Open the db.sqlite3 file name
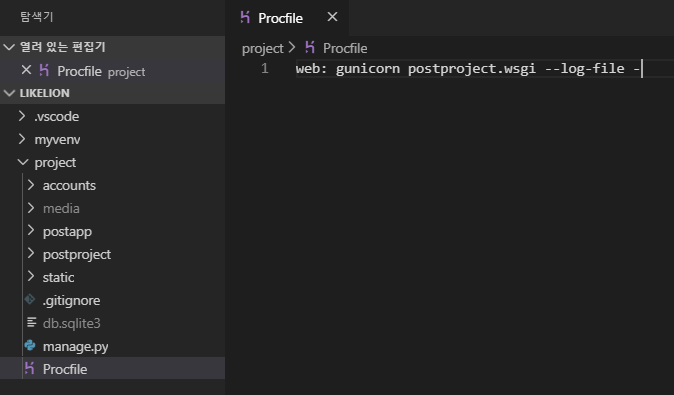The image size is (674, 395). [x=71, y=323]
